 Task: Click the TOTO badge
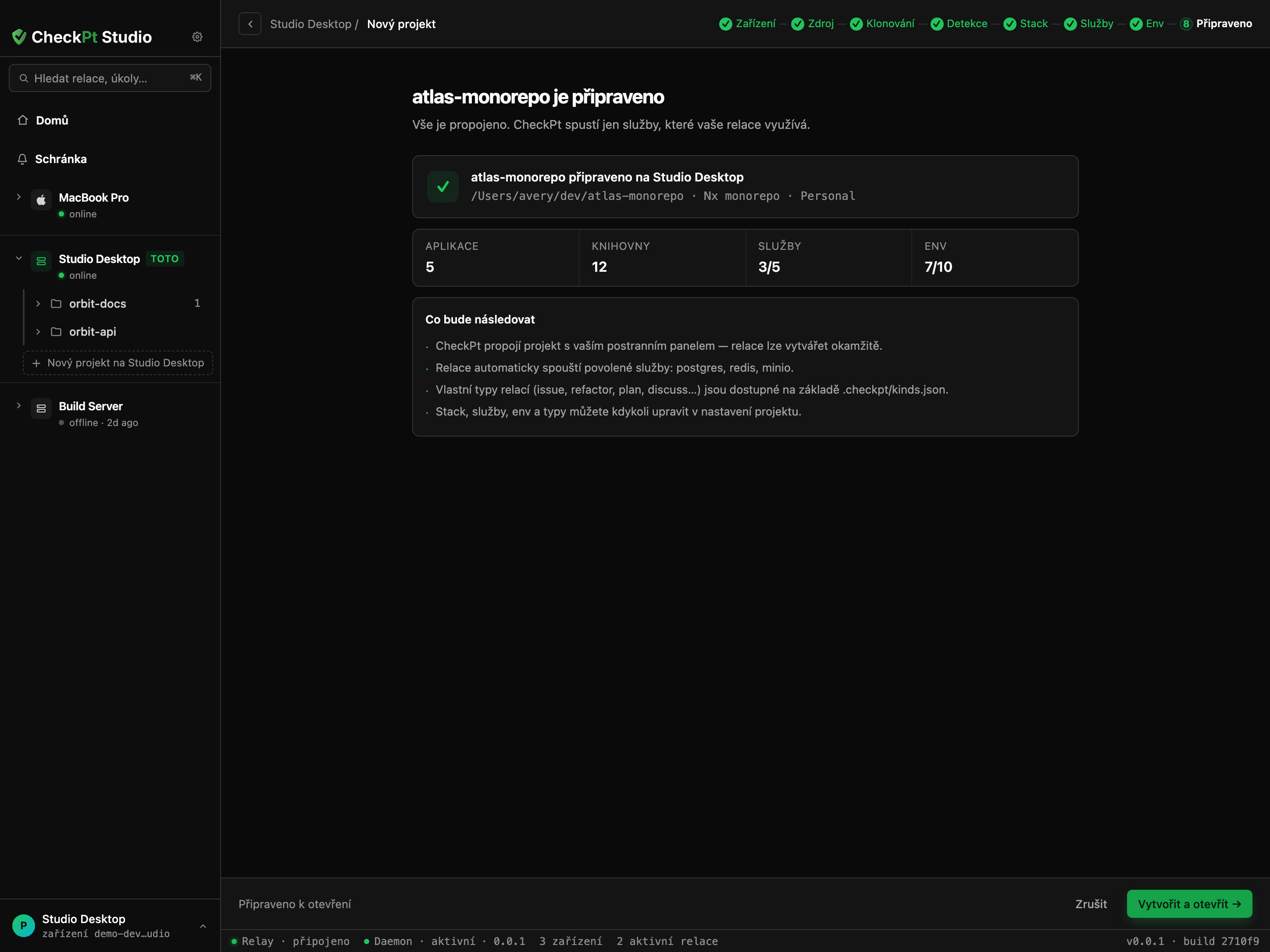pos(164,259)
